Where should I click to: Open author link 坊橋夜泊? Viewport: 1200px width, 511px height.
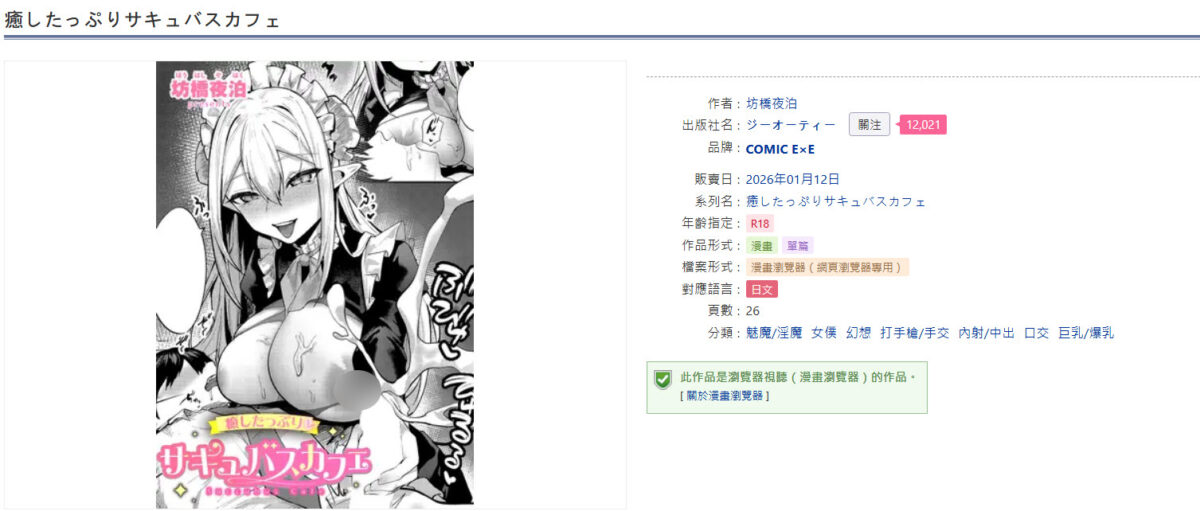pyautogui.click(x=772, y=103)
